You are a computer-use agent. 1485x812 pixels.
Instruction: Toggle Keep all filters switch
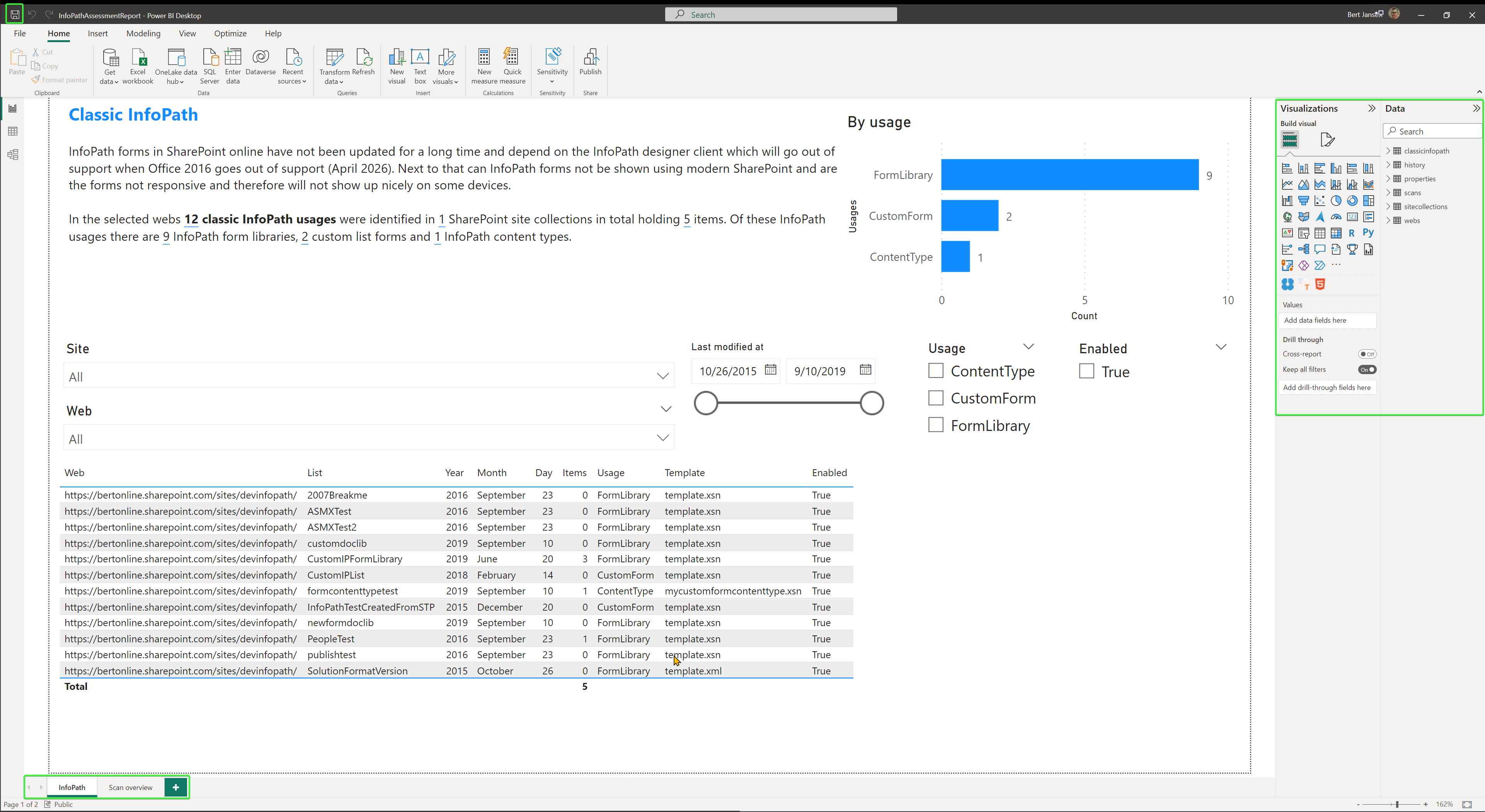pos(1367,369)
